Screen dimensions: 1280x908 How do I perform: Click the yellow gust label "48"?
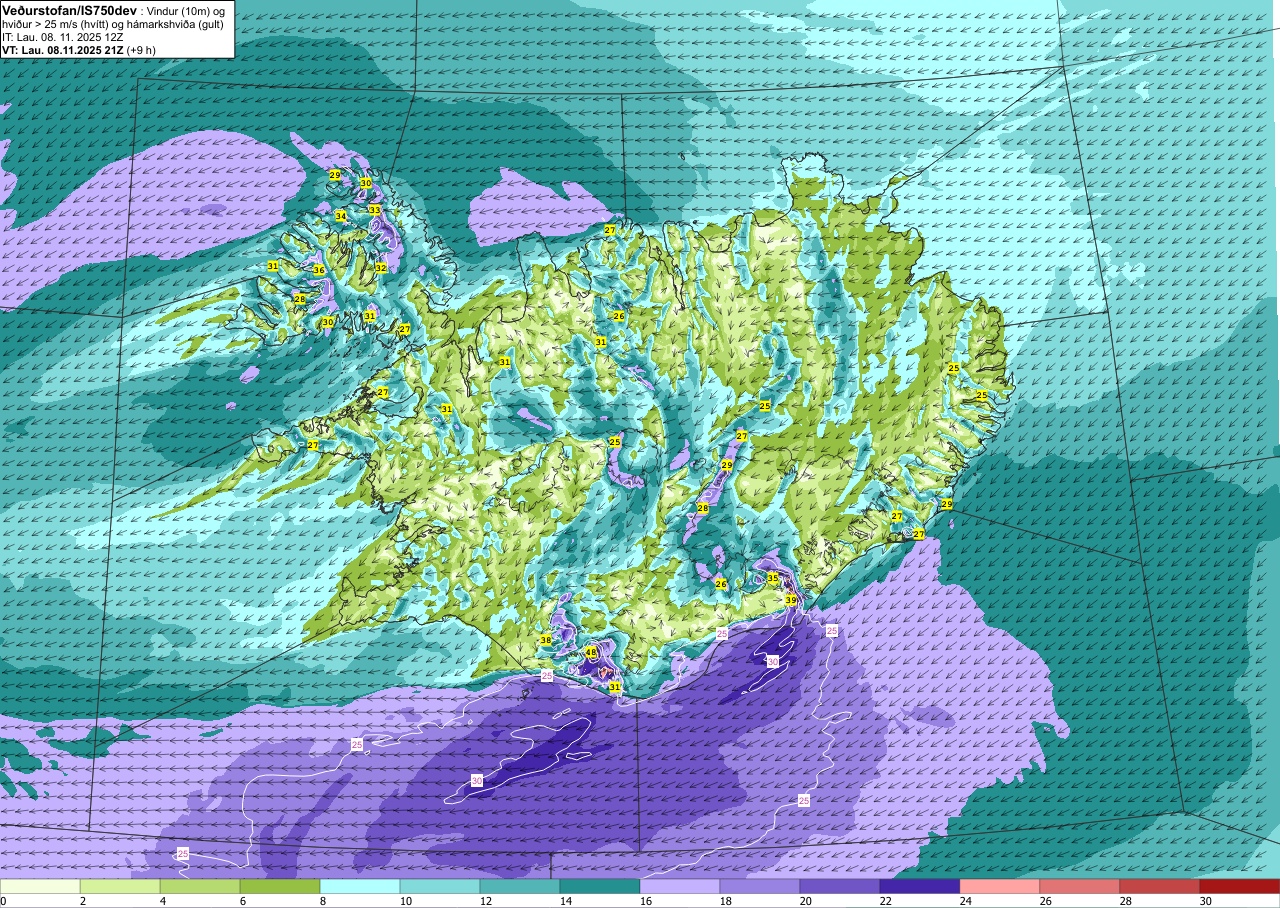coord(591,652)
